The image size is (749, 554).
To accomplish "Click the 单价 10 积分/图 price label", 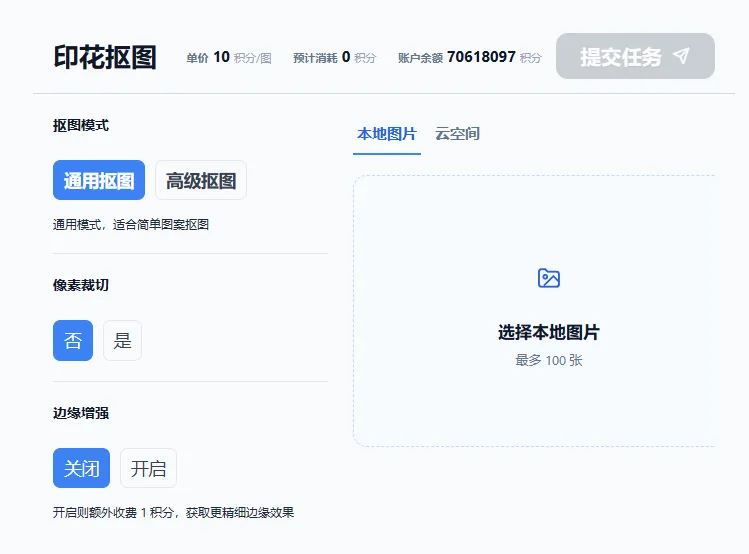I will coord(228,58).
